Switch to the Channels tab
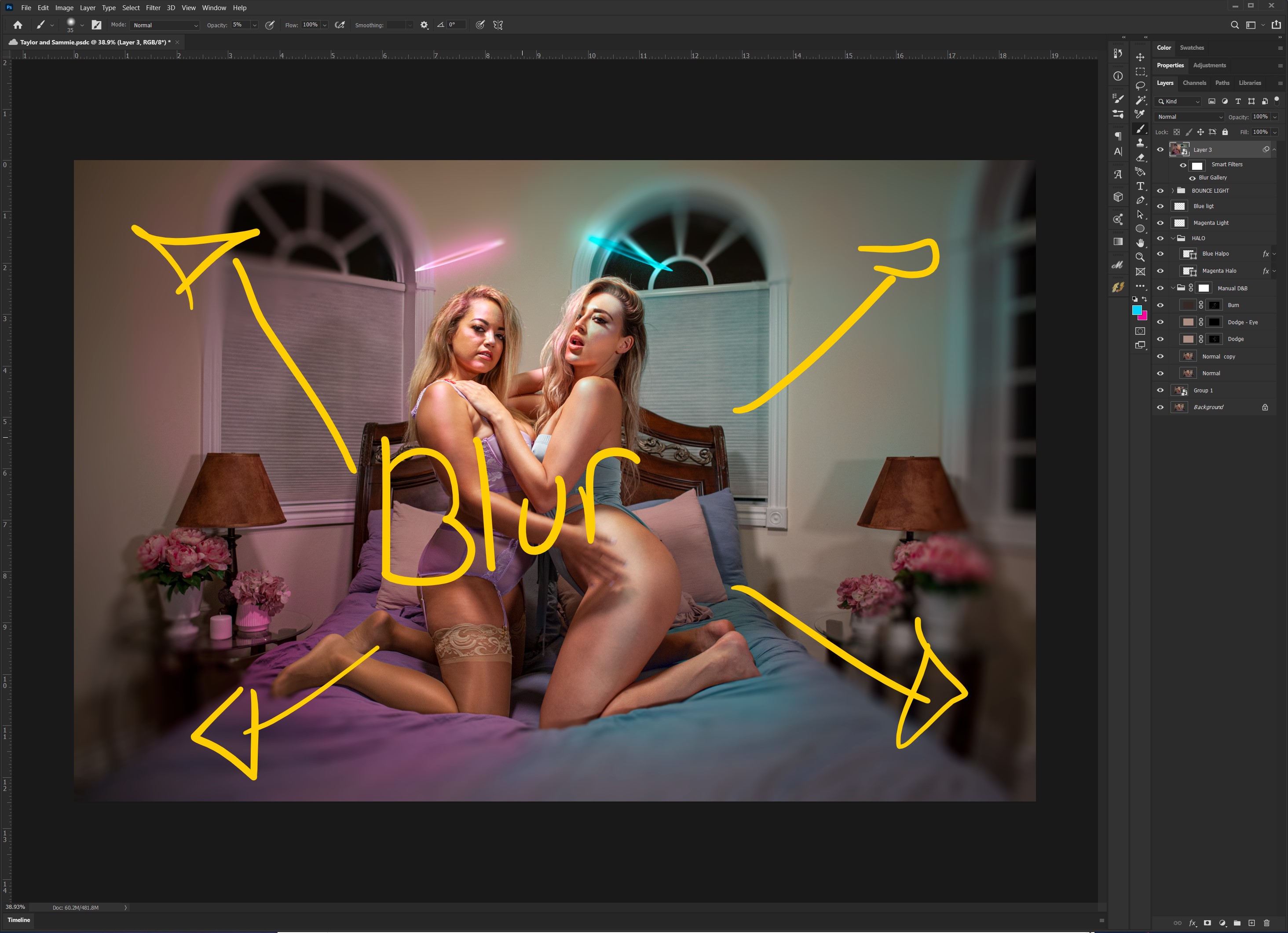 (1194, 83)
